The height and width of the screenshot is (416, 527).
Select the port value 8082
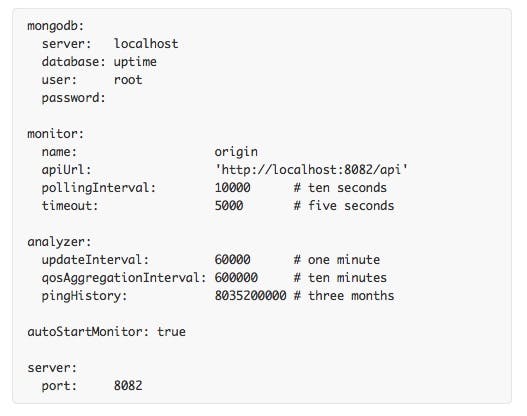tap(128, 386)
